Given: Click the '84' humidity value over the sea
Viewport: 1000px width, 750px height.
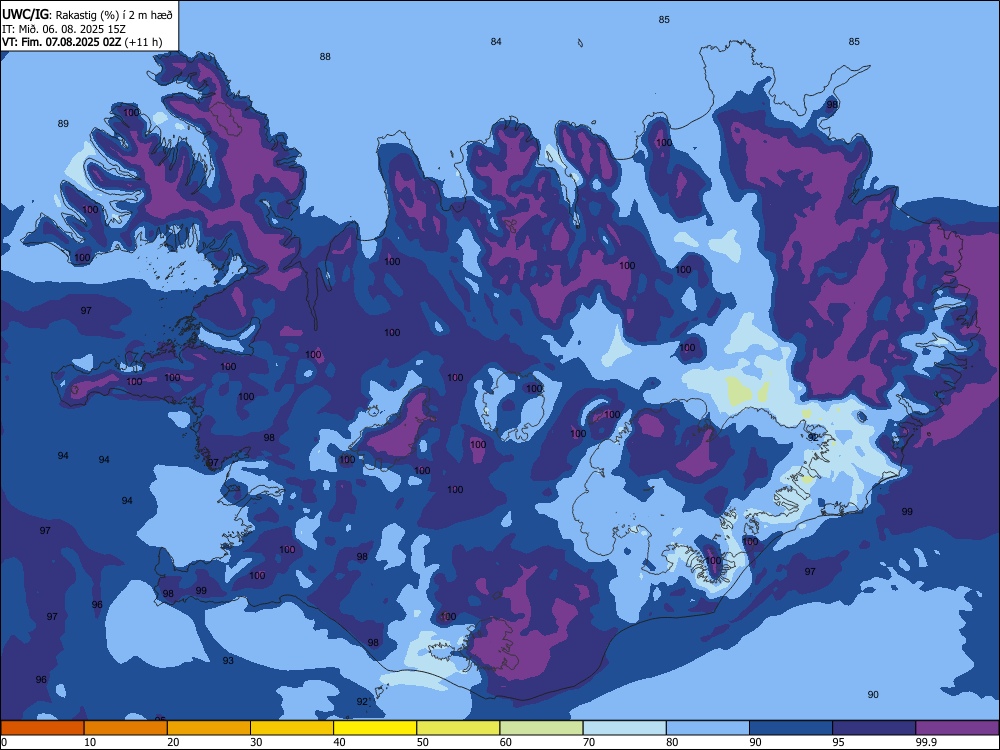Looking at the screenshot, I should (x=496, y=41).
